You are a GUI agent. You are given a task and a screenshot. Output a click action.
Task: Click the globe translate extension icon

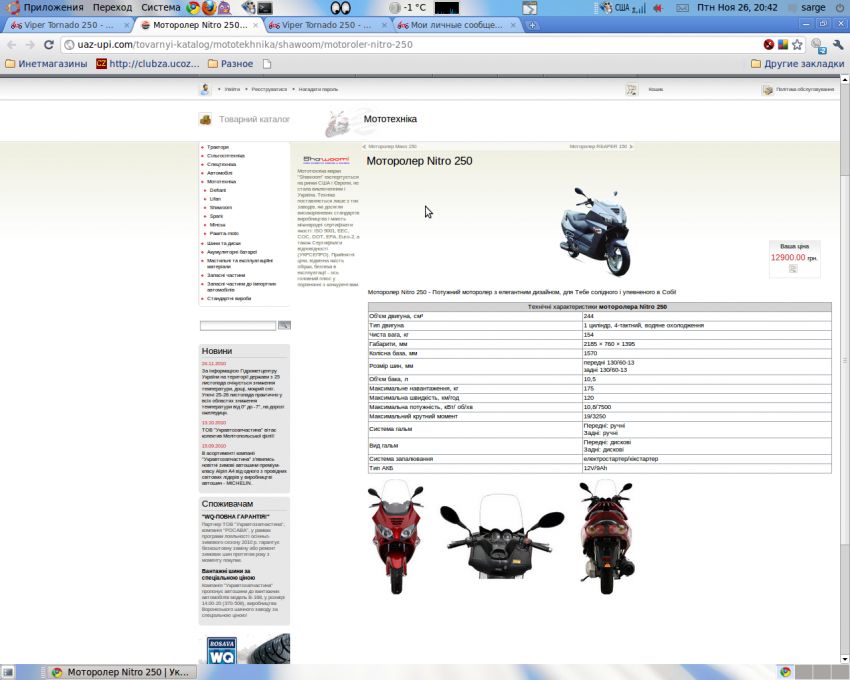818,46
